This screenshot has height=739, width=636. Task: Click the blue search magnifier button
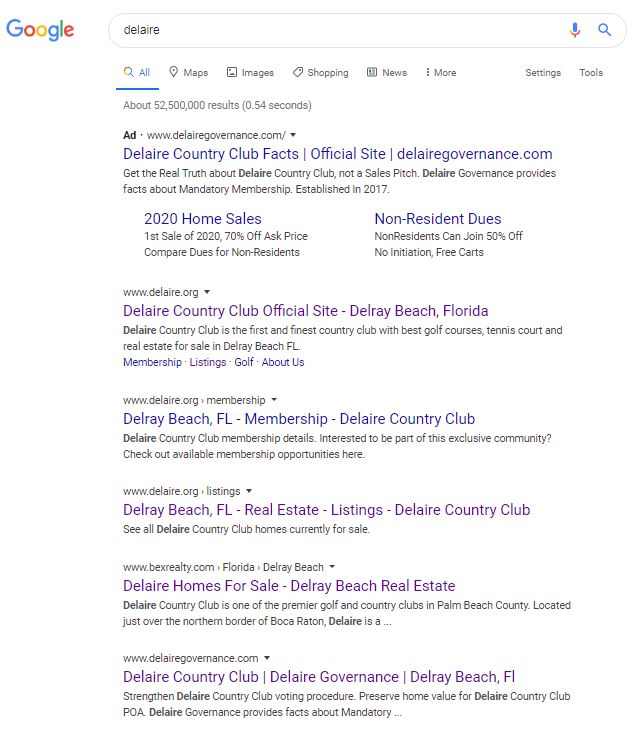pyautogui.click(x=604, y=30)
